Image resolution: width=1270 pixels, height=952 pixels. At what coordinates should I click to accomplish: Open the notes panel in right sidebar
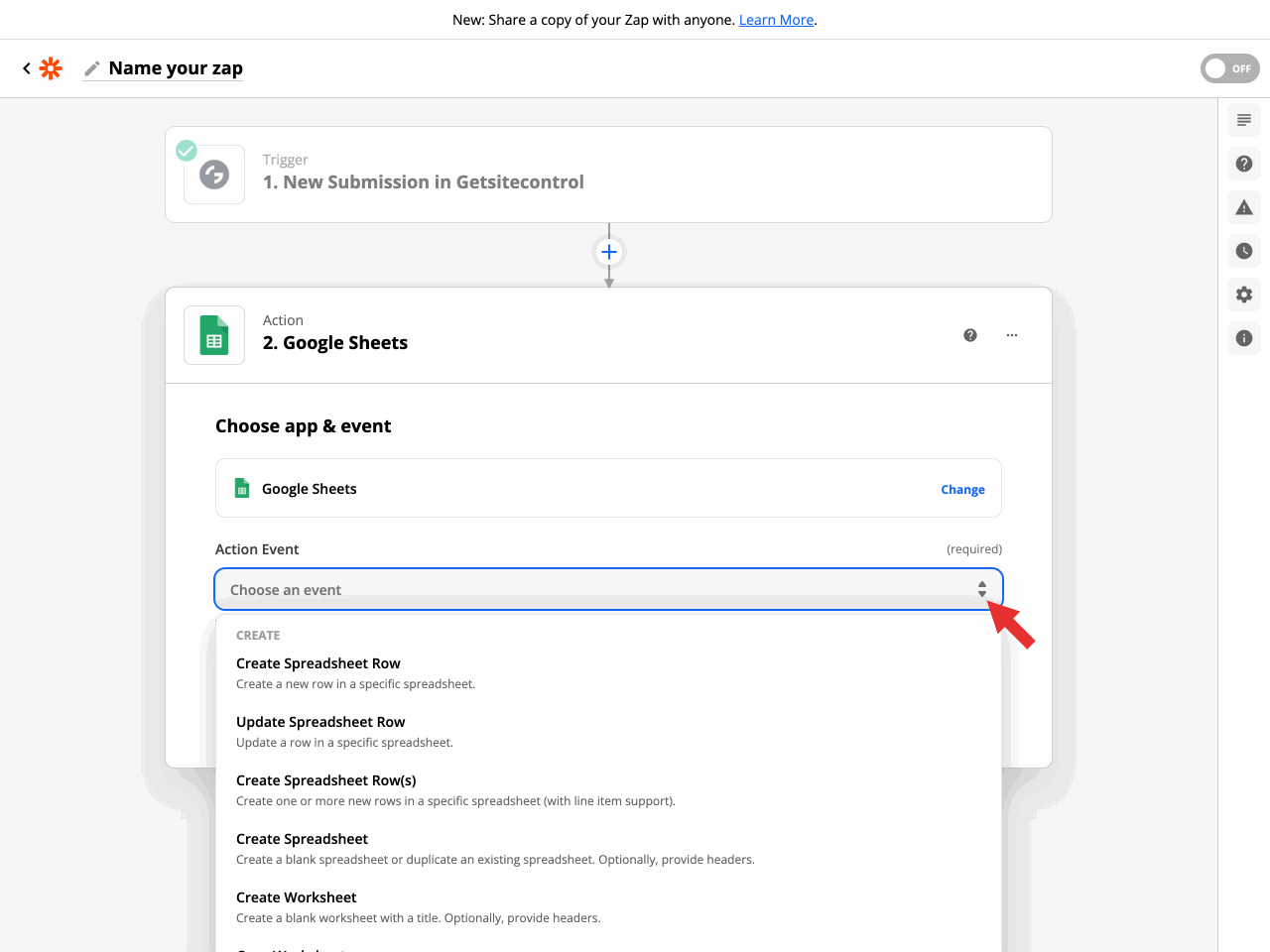tap(1243, 120)
